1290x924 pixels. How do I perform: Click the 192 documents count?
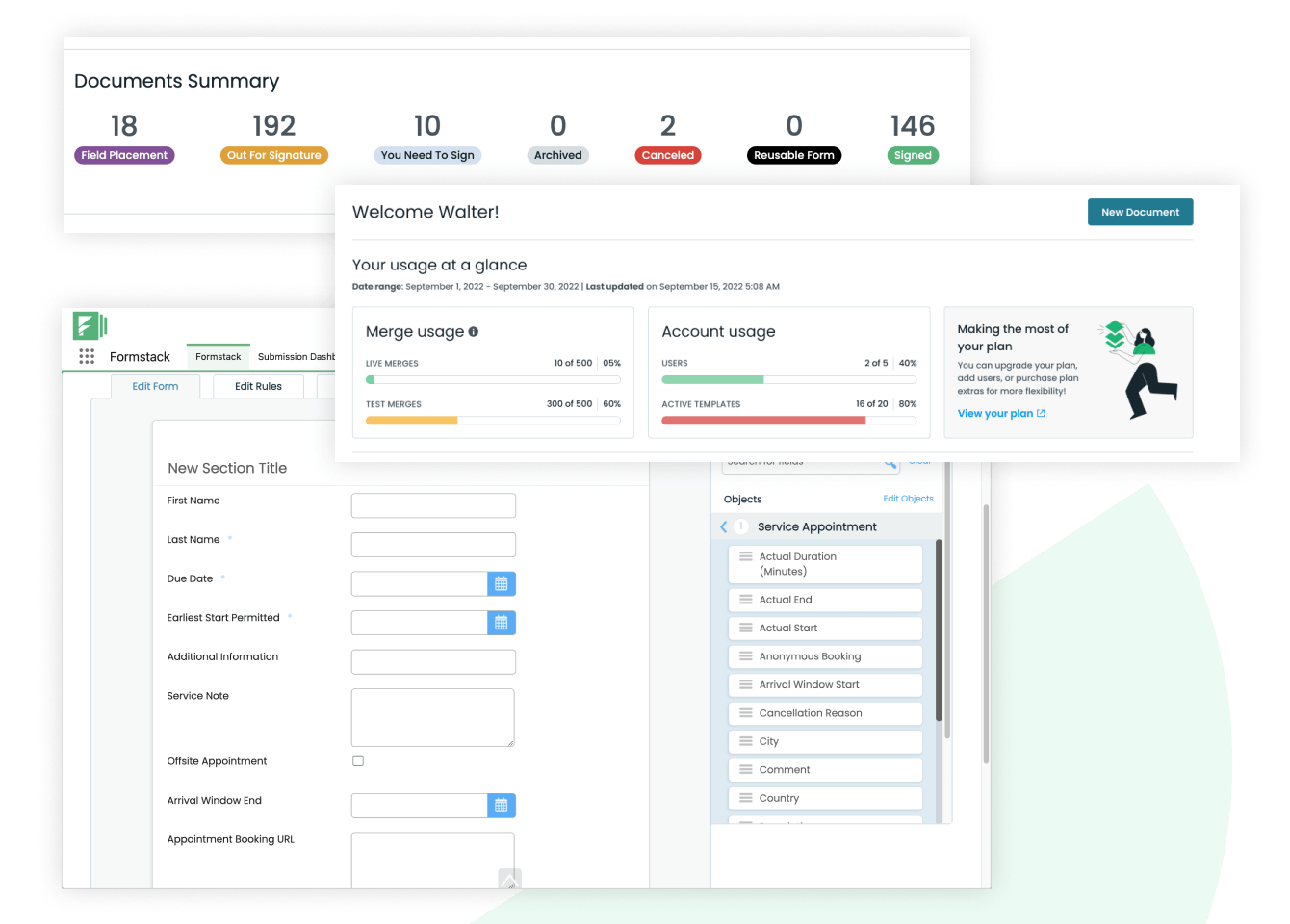tap(274, 125)
